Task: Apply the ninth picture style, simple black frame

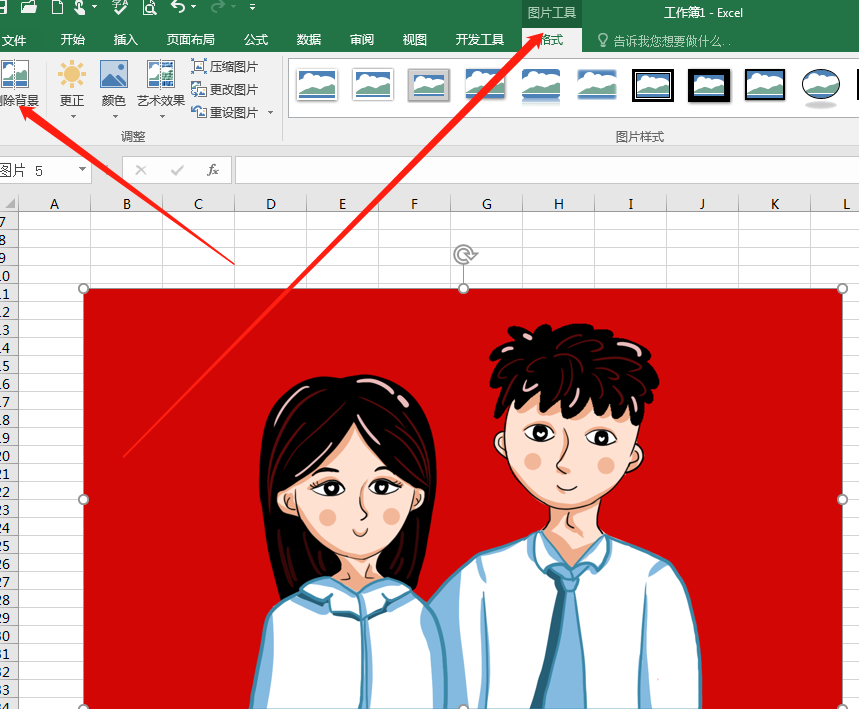Action: point(765,85)
